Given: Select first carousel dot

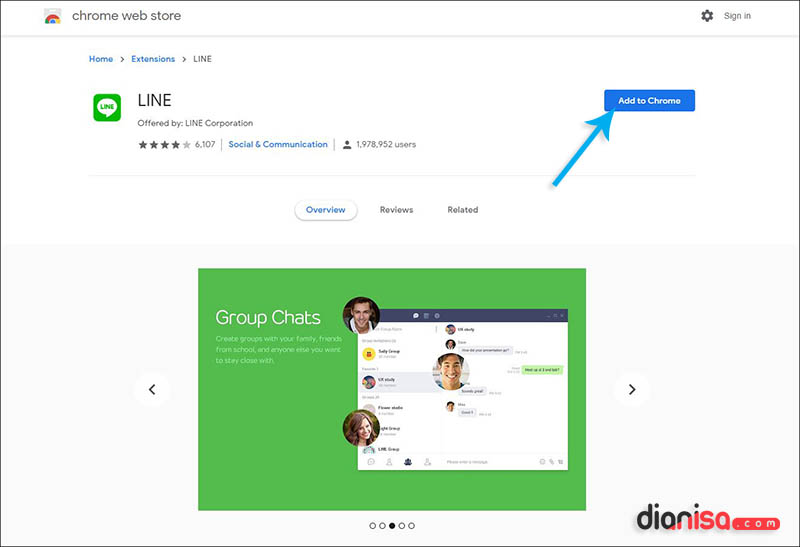Looking at the screenshot, I should [x=372, y=526].
